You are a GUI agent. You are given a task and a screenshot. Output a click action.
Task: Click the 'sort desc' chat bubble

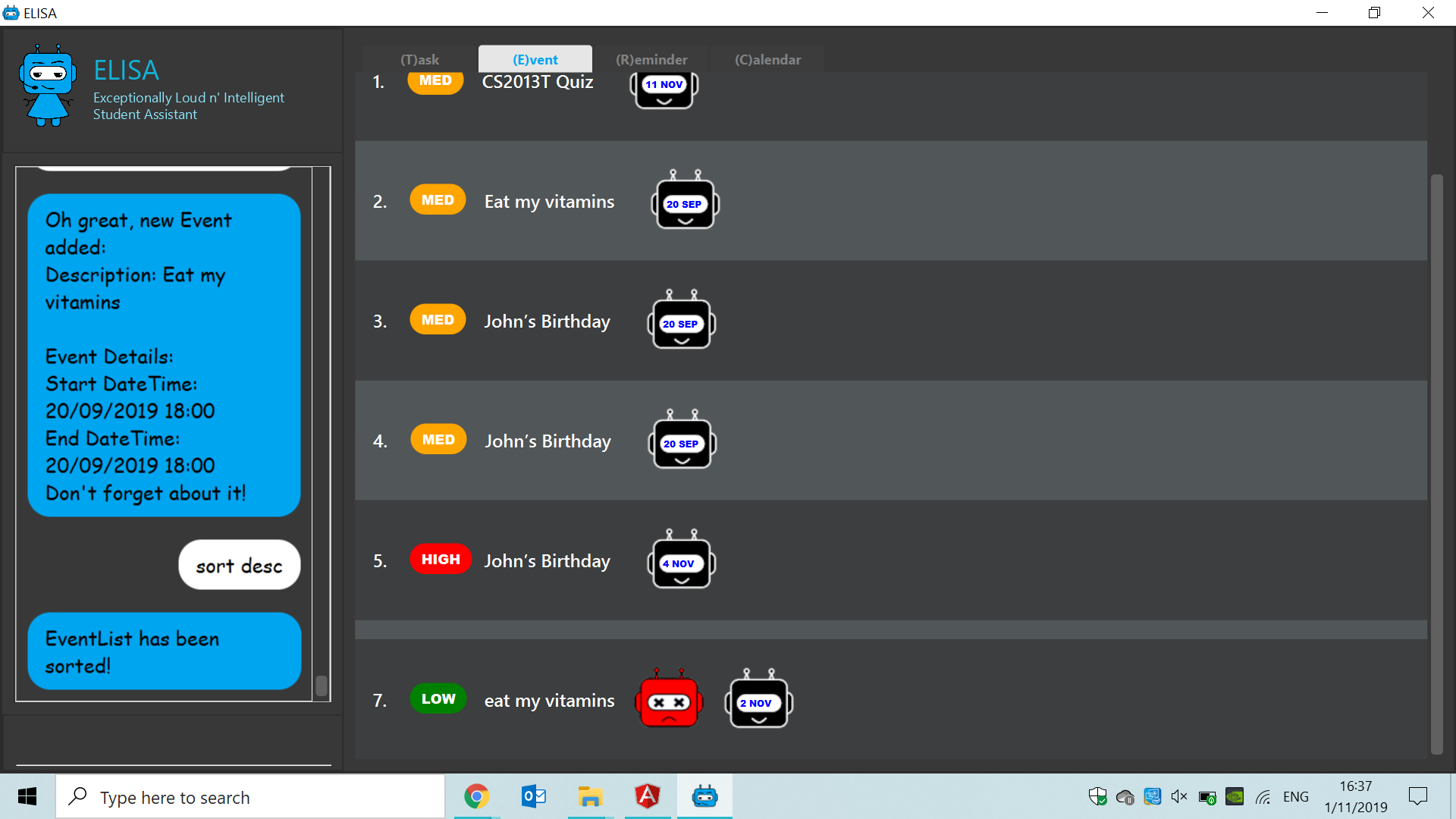[x=239, y=565]
